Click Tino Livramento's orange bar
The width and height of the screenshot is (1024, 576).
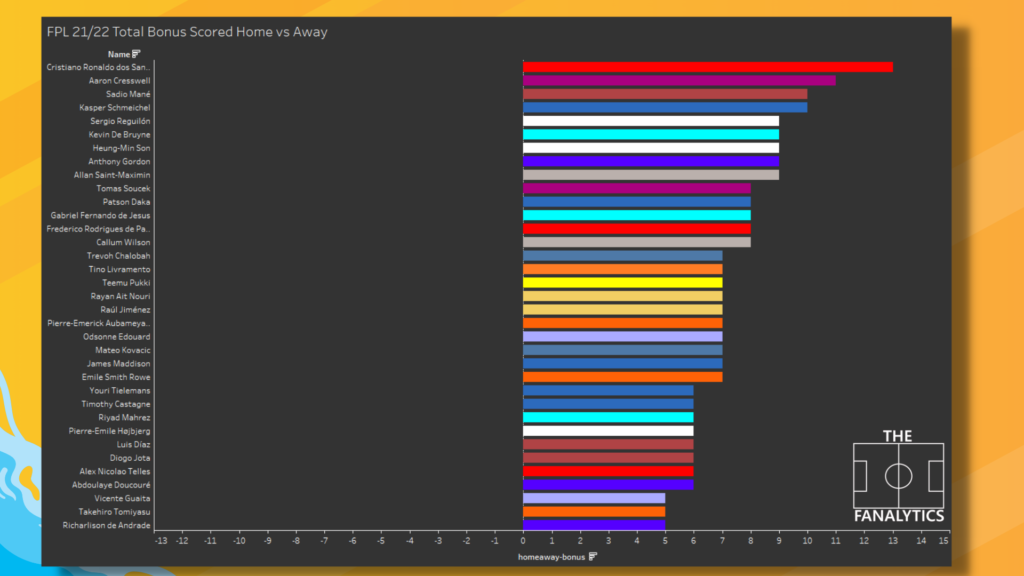pos(622,269)
